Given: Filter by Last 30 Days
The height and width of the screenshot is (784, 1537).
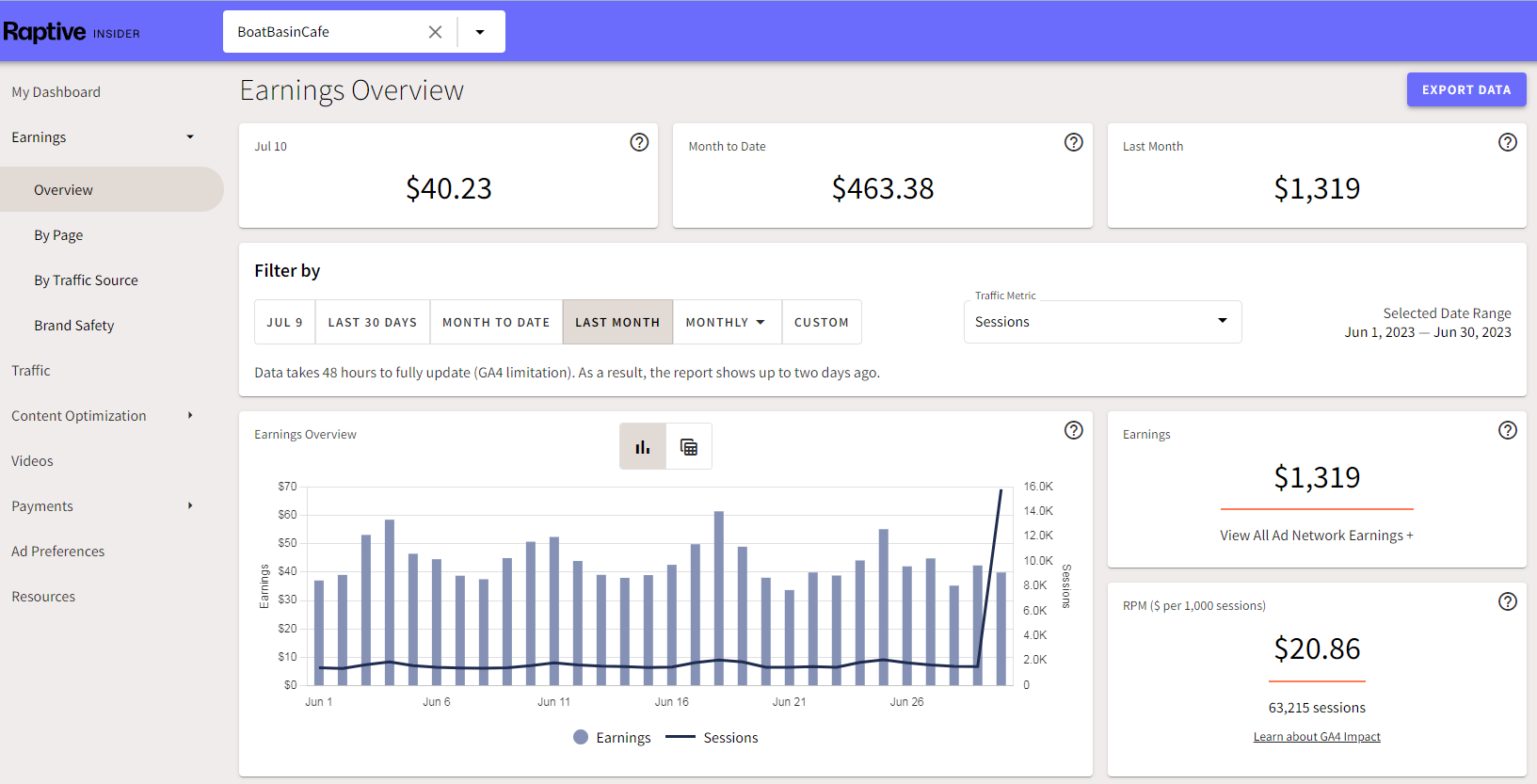Looking at the screenshot, I should tap(373, 322).
